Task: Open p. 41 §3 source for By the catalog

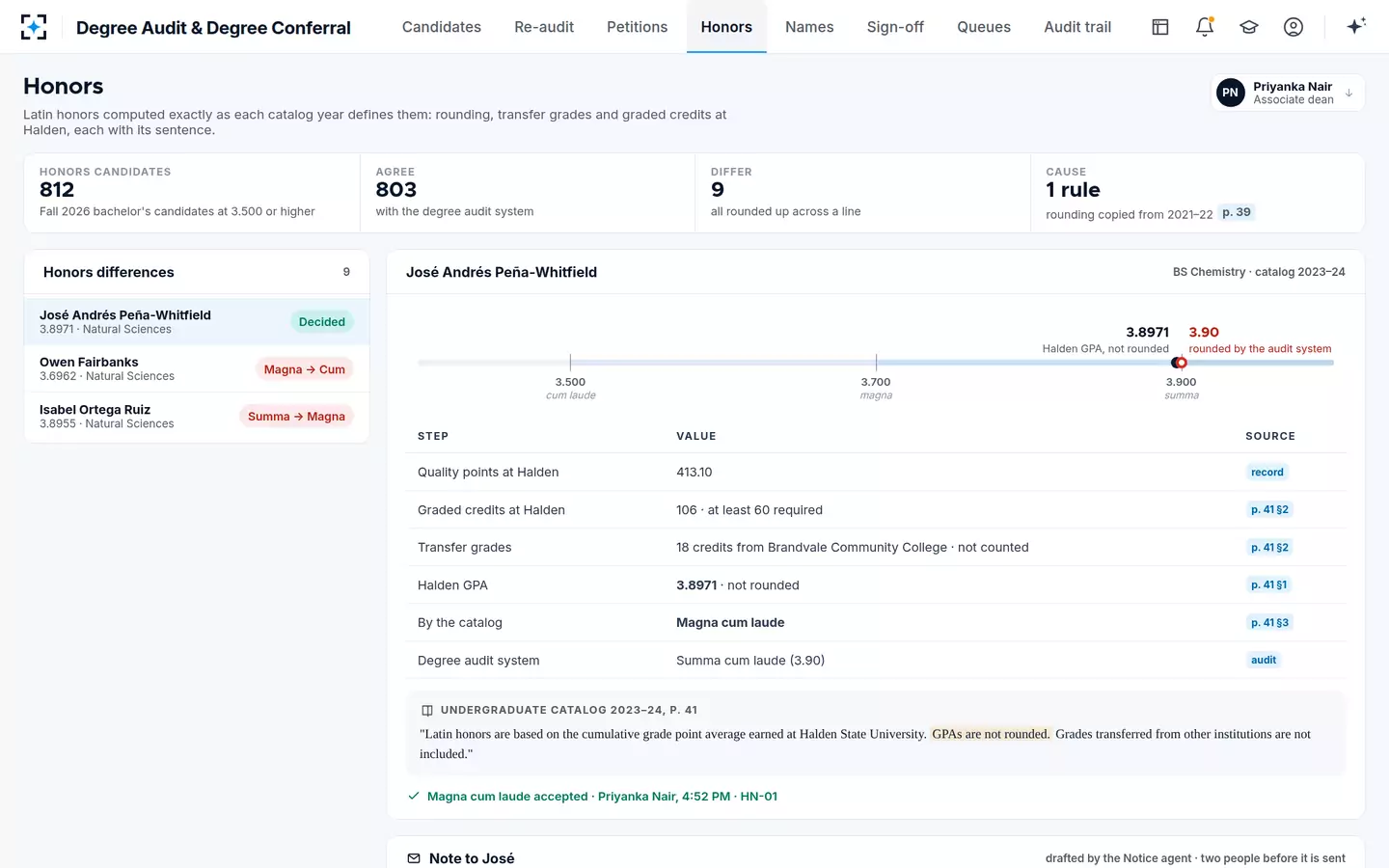Action: pyautogui.click(x=1269, y=623)
